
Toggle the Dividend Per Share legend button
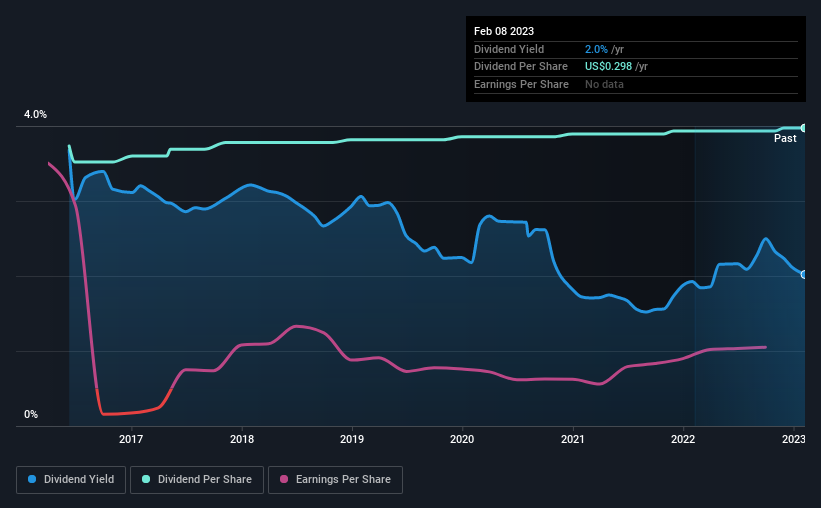[197, 480]
